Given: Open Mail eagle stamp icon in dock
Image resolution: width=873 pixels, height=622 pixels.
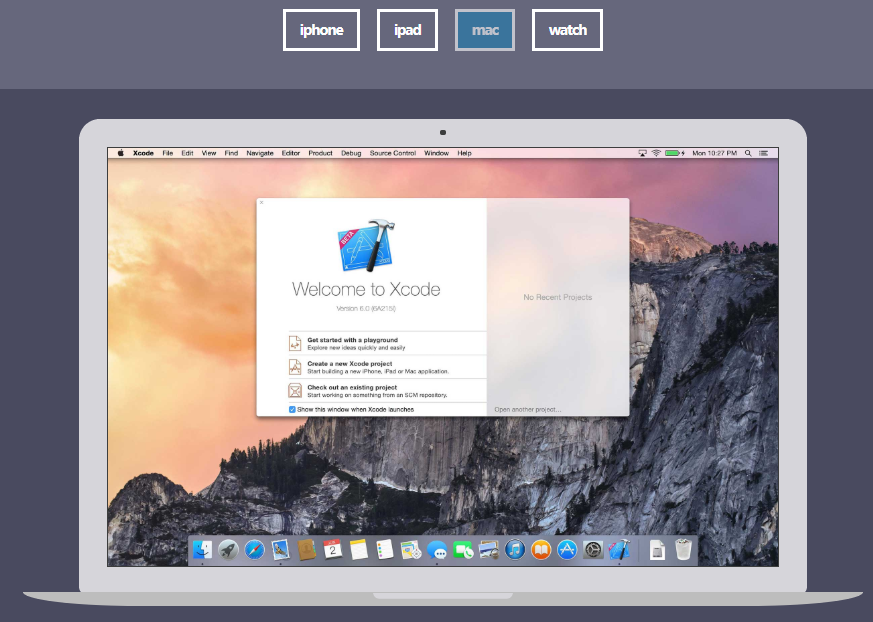Looking at the screenshot, I should pyautogui.click(x=281, y=550).
